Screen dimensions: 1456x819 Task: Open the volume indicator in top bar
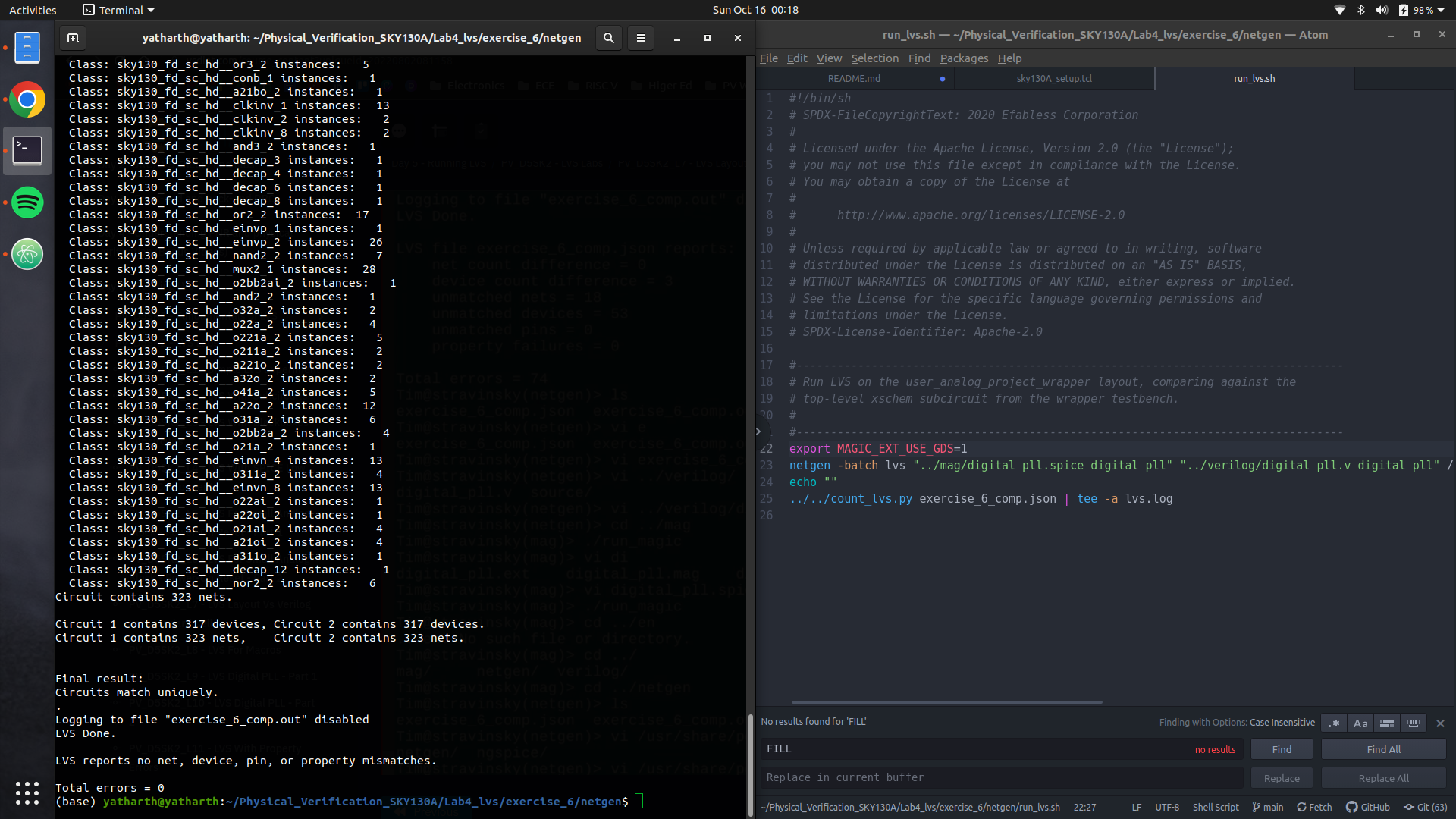1382,10
